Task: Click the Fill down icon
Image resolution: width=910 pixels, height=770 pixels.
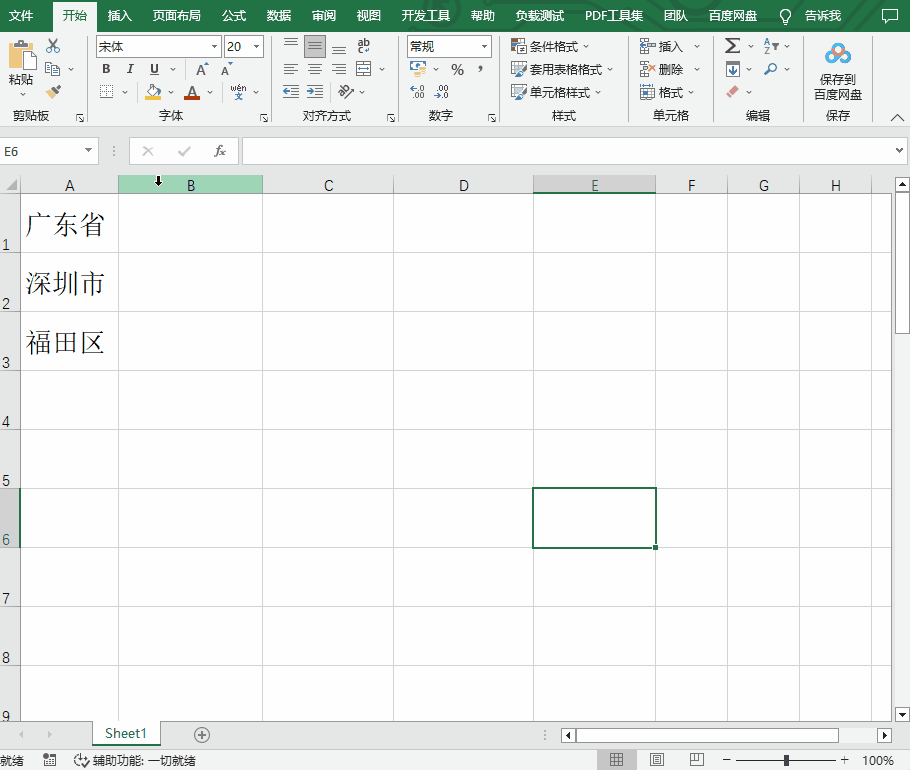Action: [x=733, y=69]
